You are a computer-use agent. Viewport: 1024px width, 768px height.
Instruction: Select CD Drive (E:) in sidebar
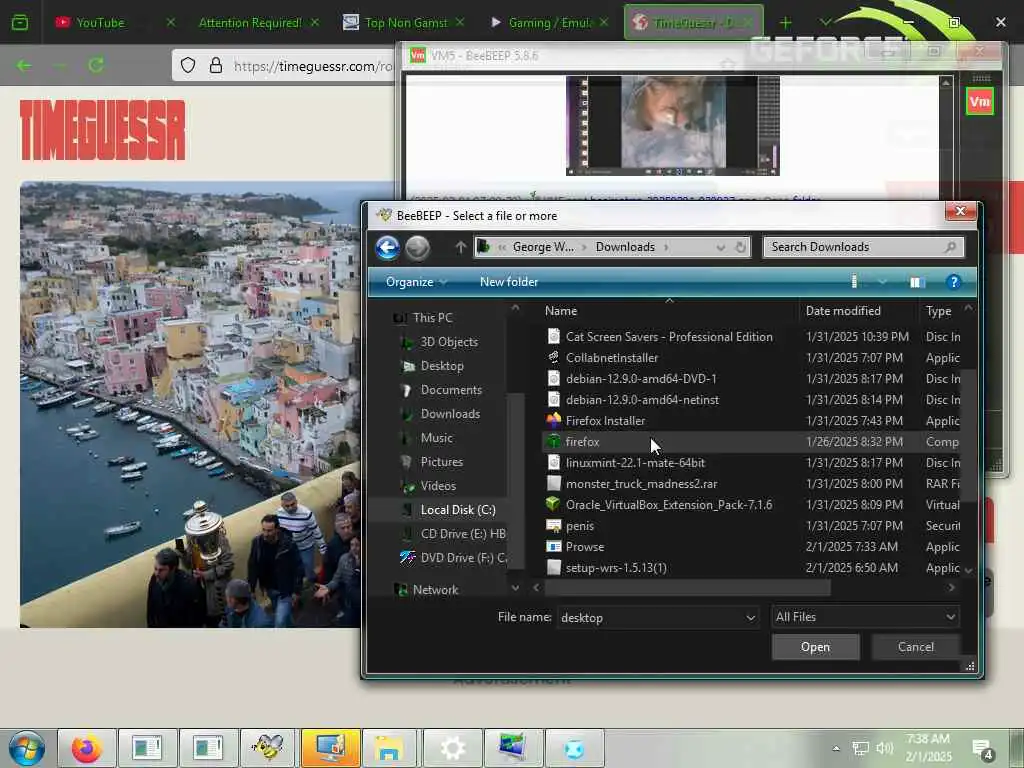[x=463, y=534]
